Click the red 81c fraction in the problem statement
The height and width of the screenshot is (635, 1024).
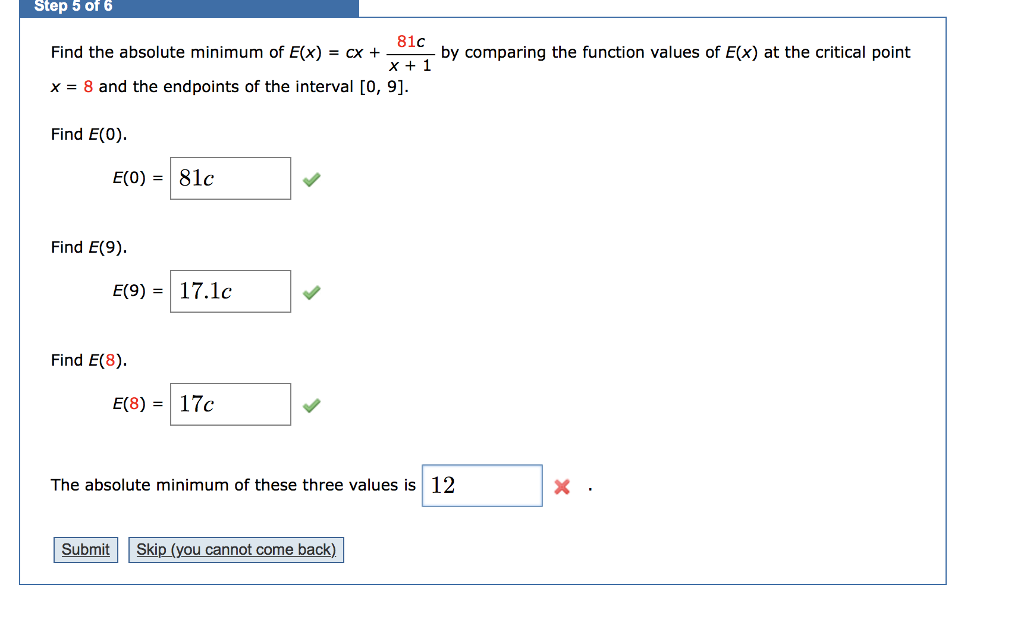(x=408, y=42)
